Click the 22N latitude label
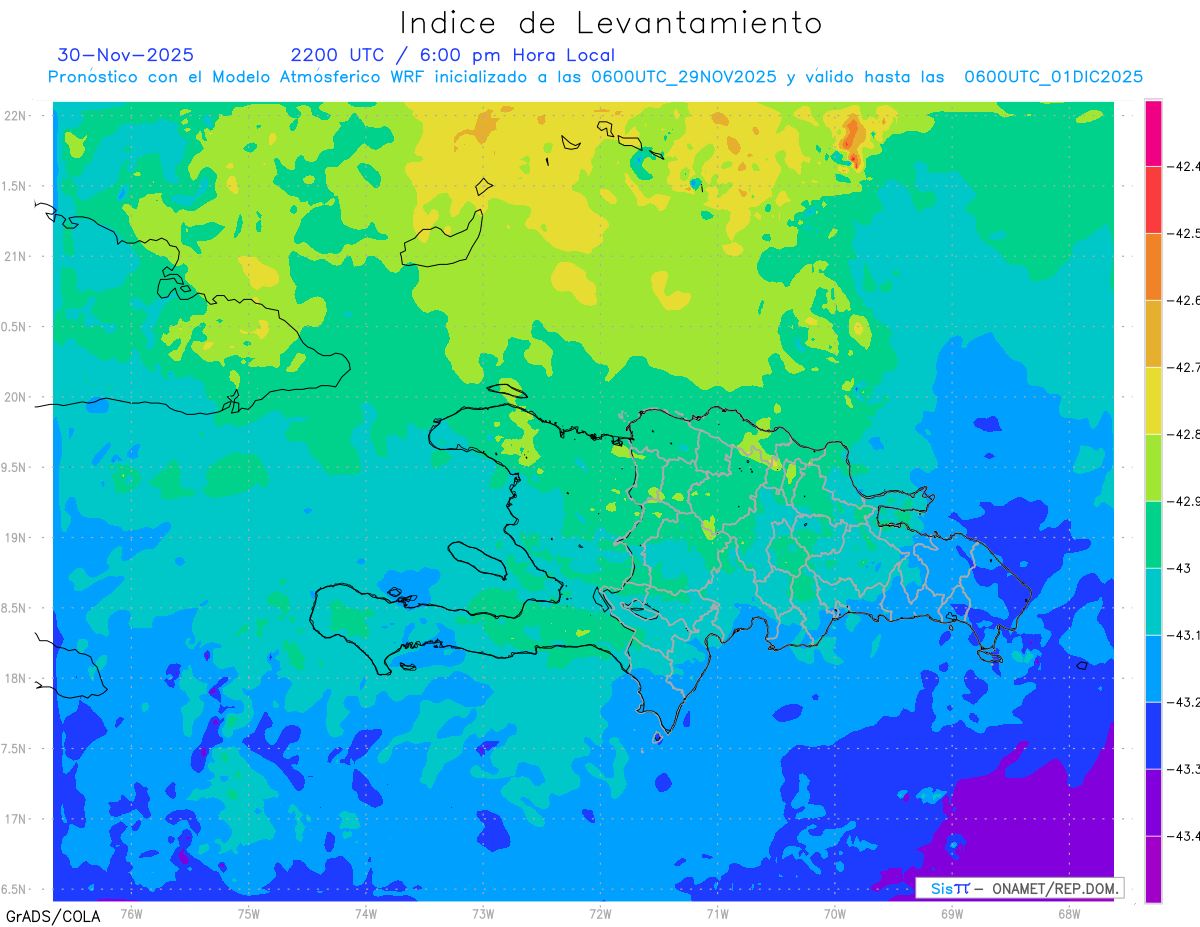The width and height of the screenshot is (1200, 927). [16, 116]
